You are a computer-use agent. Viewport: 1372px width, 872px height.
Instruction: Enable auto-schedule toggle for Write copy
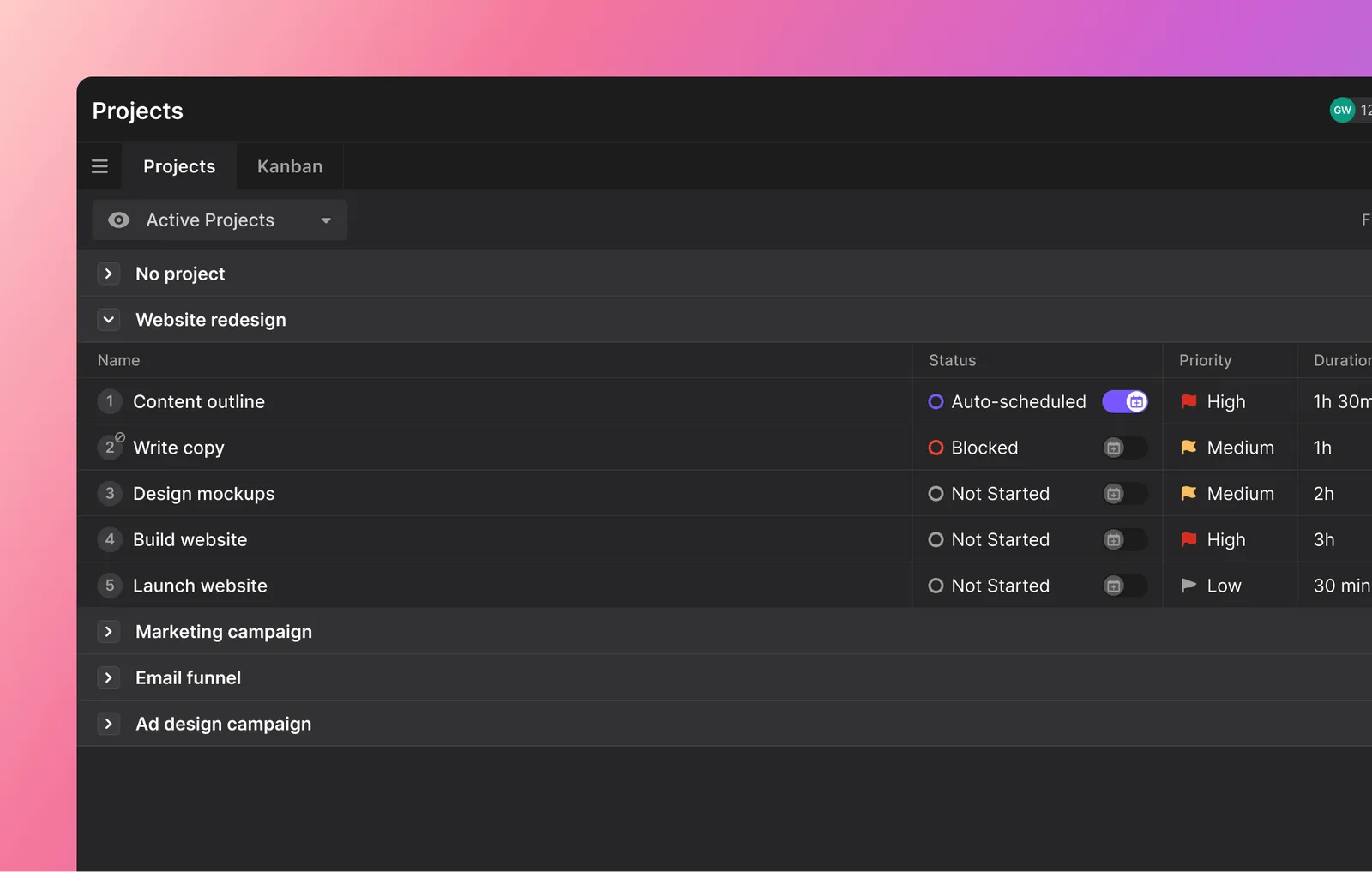[x=1124, y=448]
